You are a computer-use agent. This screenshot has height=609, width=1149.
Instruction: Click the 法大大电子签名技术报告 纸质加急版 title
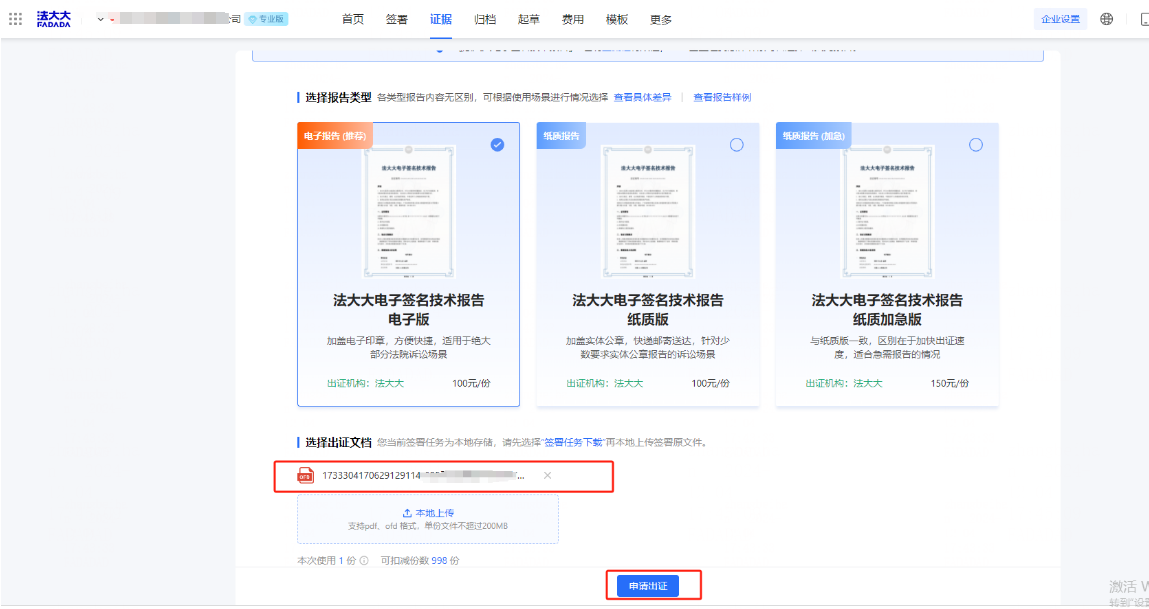point(887,309)
